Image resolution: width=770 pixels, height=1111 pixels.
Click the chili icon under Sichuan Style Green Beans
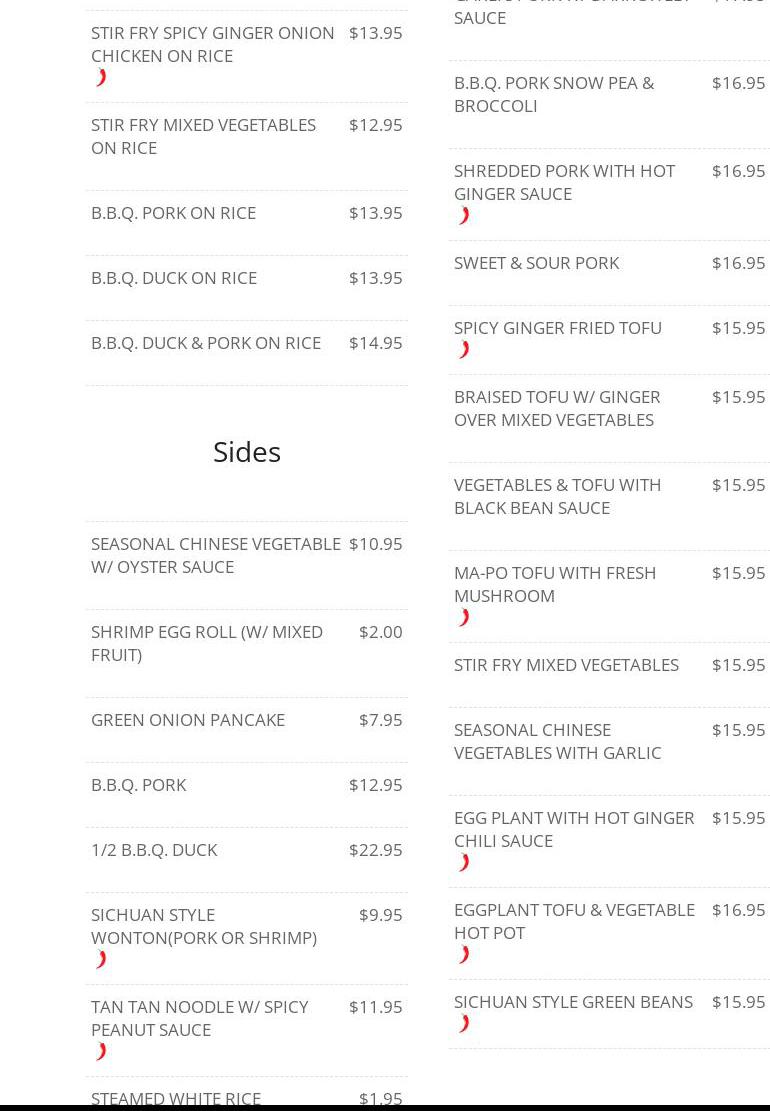(x=464, y=1024)
